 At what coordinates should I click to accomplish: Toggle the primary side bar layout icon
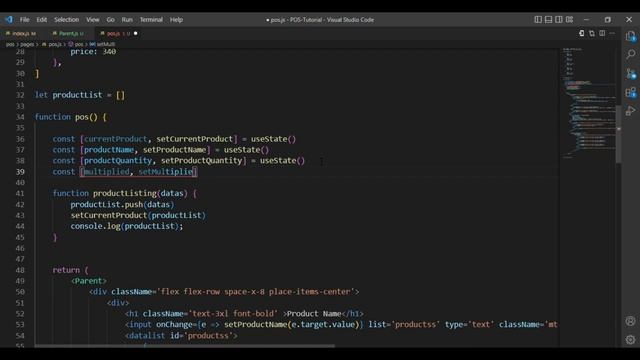point(538,20)
